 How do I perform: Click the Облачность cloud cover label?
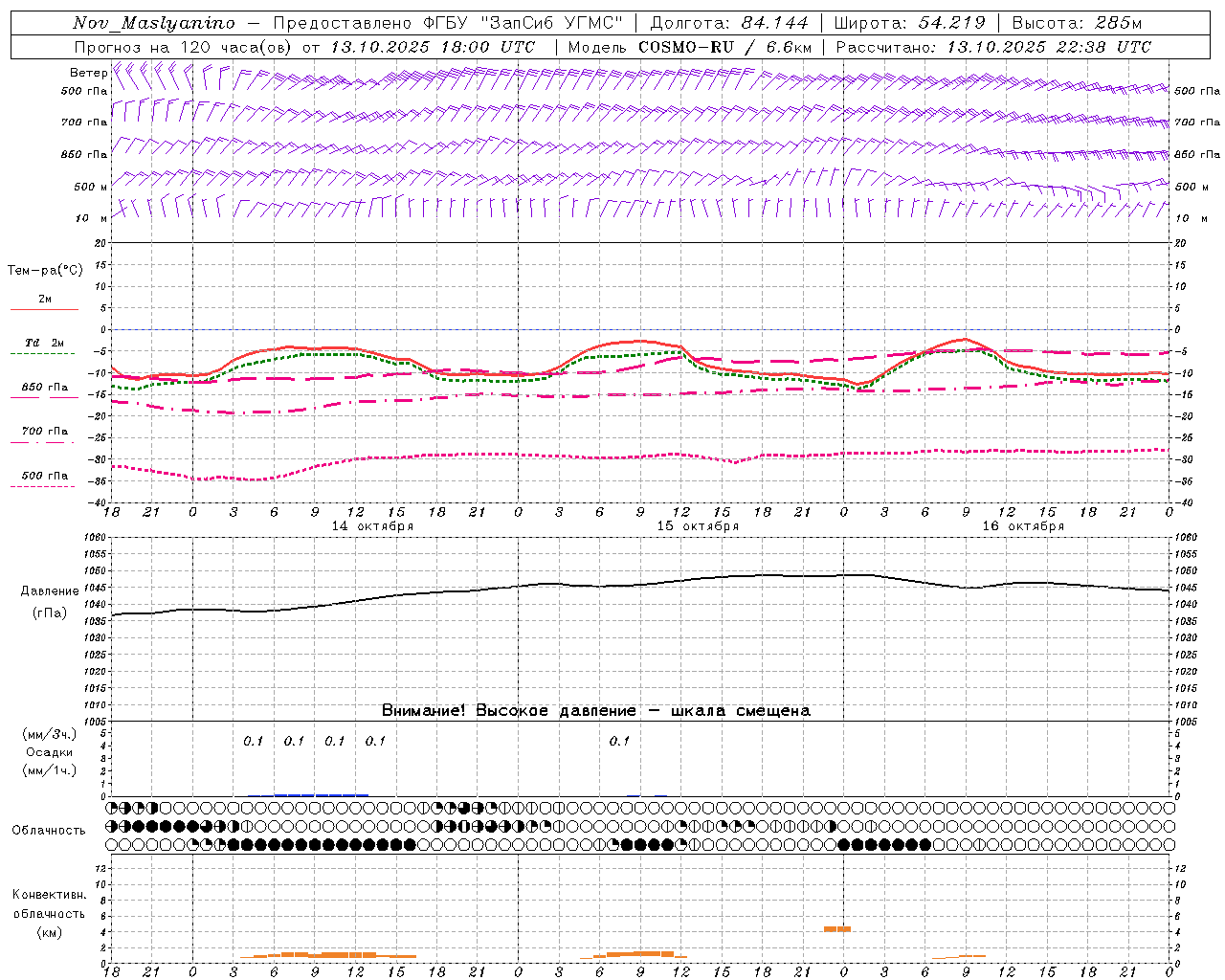[x=49, y=831]
